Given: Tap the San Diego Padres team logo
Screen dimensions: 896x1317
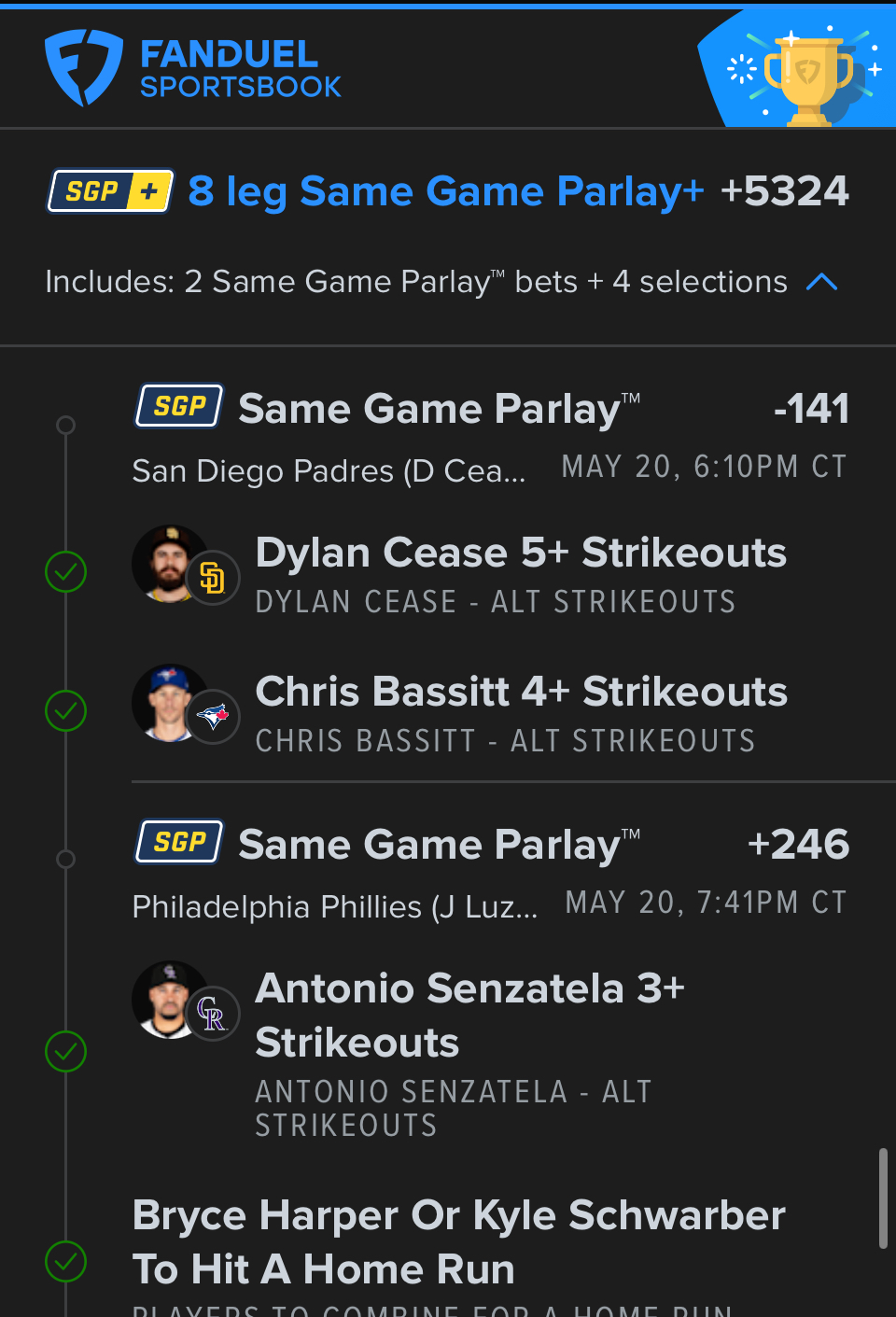Looking at the screenshot, I should pyautogui.click(x=213, y=579).
